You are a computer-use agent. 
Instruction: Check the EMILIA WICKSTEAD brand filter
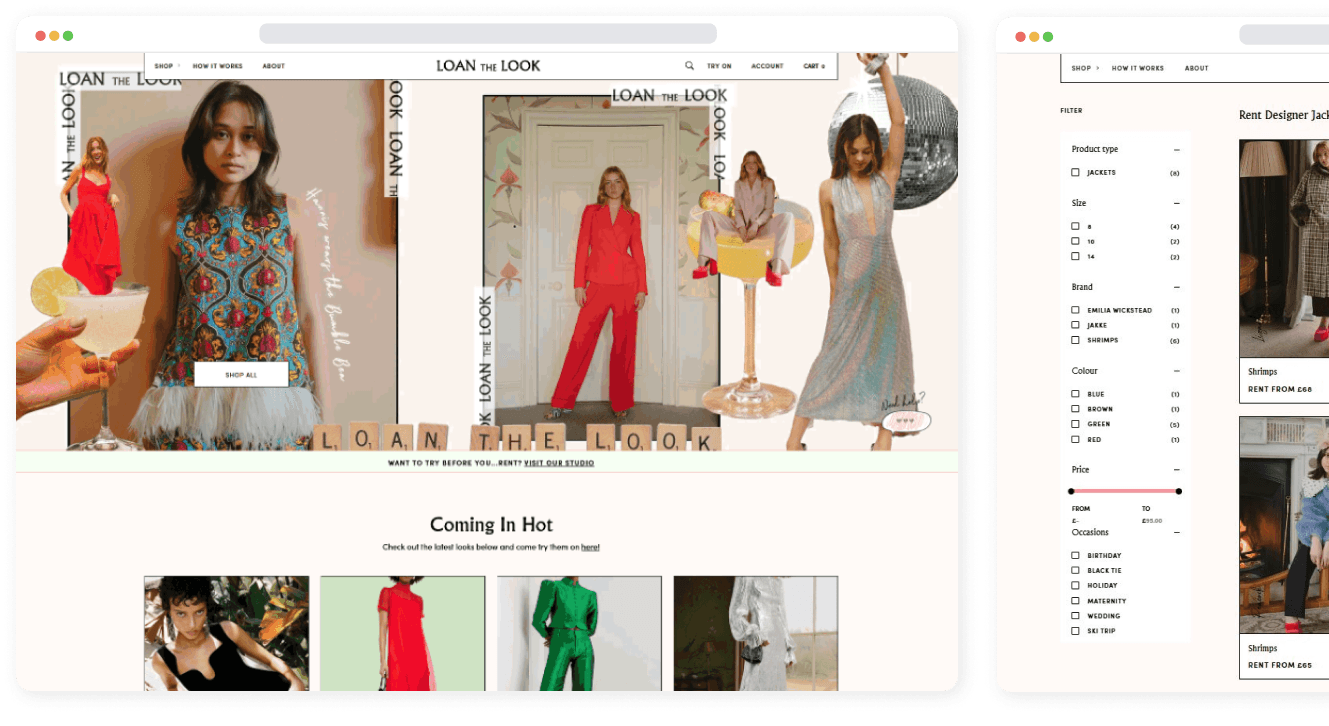[x=1075, y=309]
